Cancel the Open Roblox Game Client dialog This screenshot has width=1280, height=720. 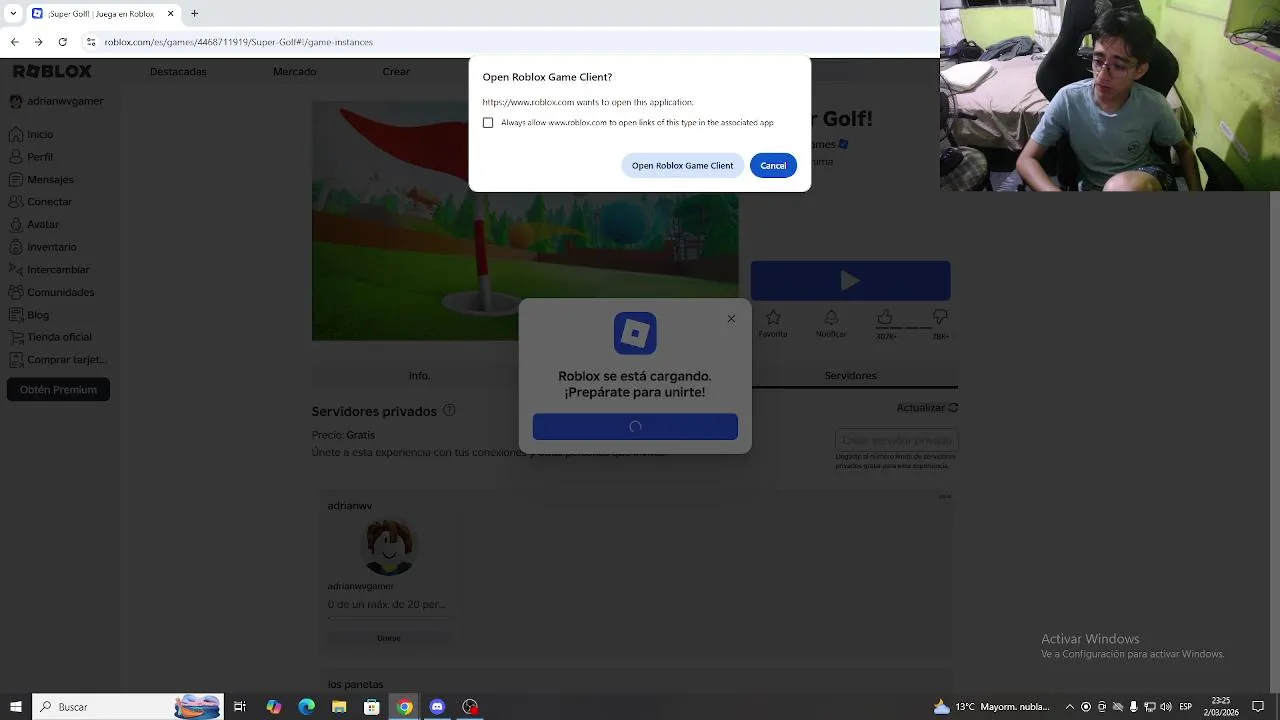(x=773, y=166)
